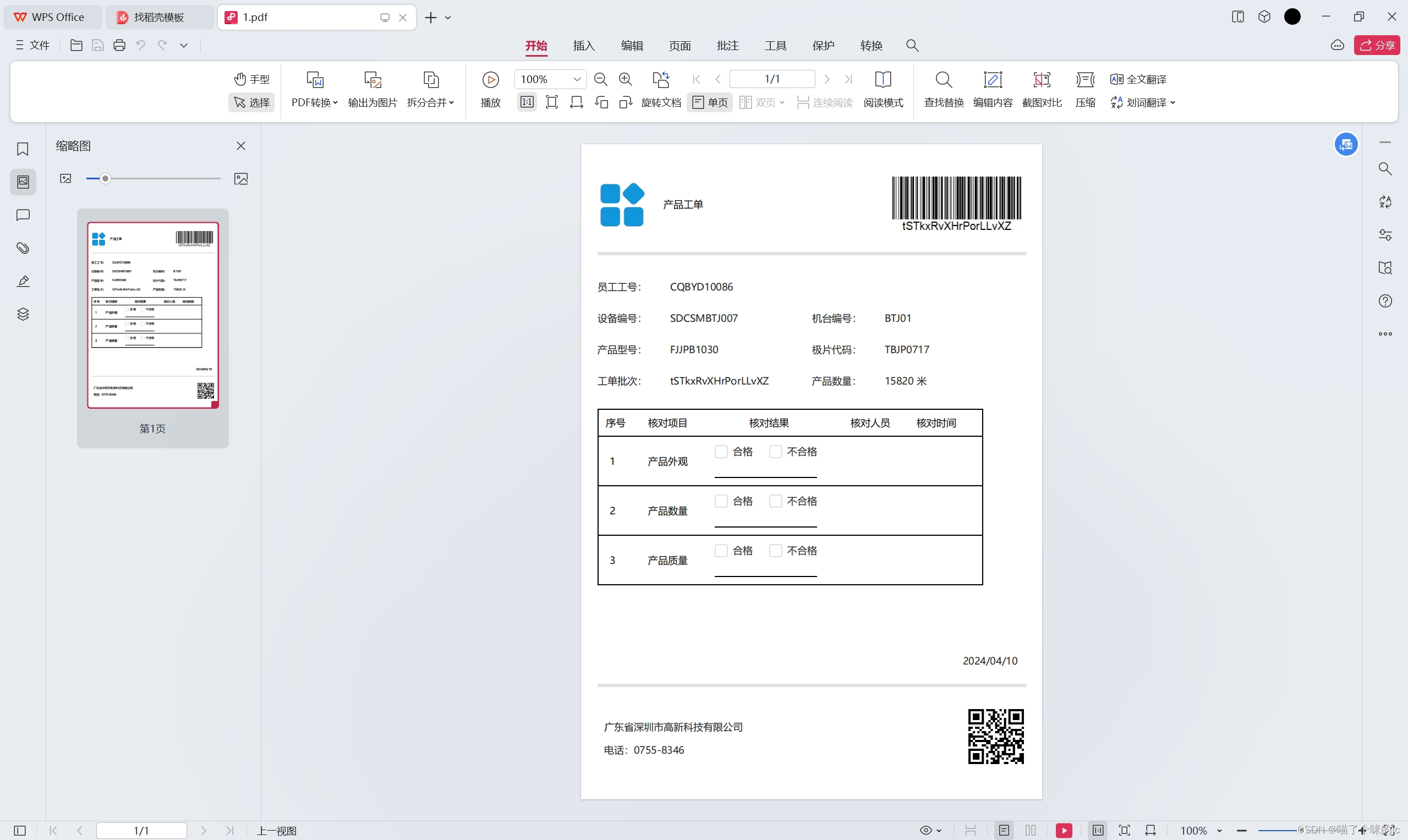This screenshot has width=1408, height=840.
Task: Click the Compress PDF tool
Action: tap(1085, 90)
